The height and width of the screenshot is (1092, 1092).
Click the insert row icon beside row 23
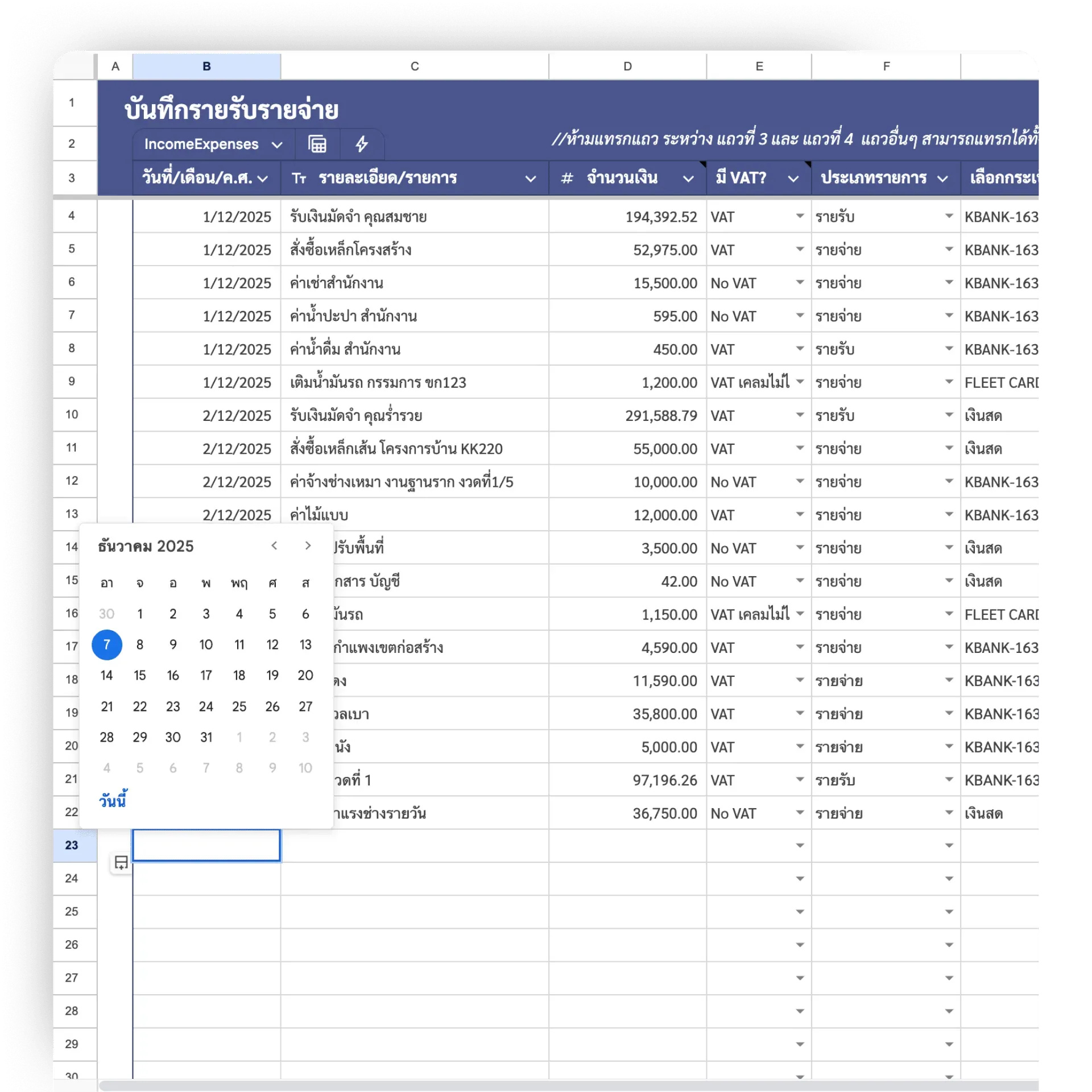tap(121, 862)
